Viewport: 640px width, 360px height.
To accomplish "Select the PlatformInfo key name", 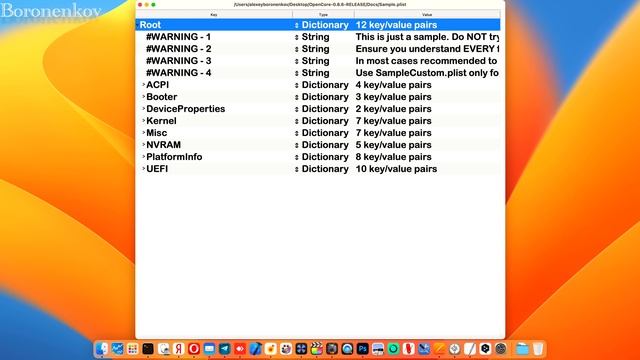I will 174,157.
